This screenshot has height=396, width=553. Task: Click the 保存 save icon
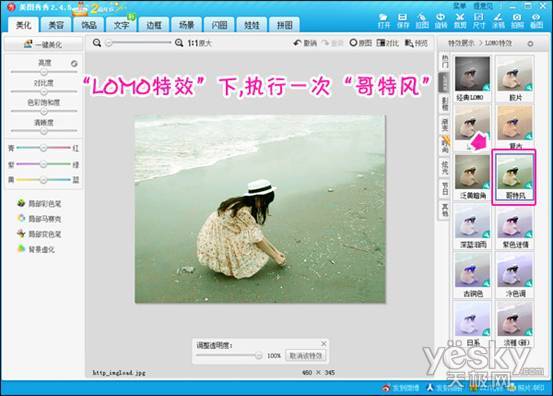tap(403, 21)
